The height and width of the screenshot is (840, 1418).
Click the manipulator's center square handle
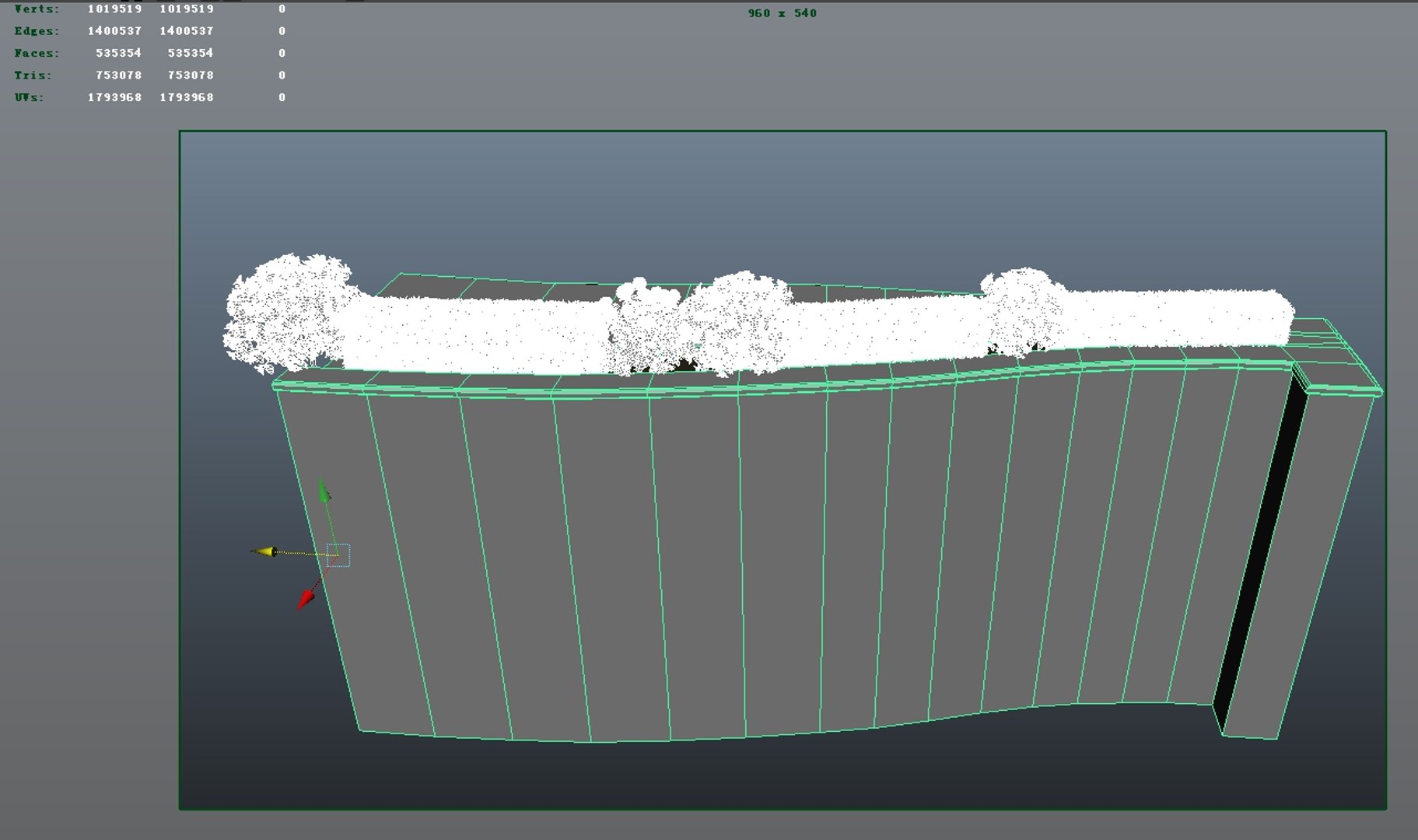click(x=338, y=555)
